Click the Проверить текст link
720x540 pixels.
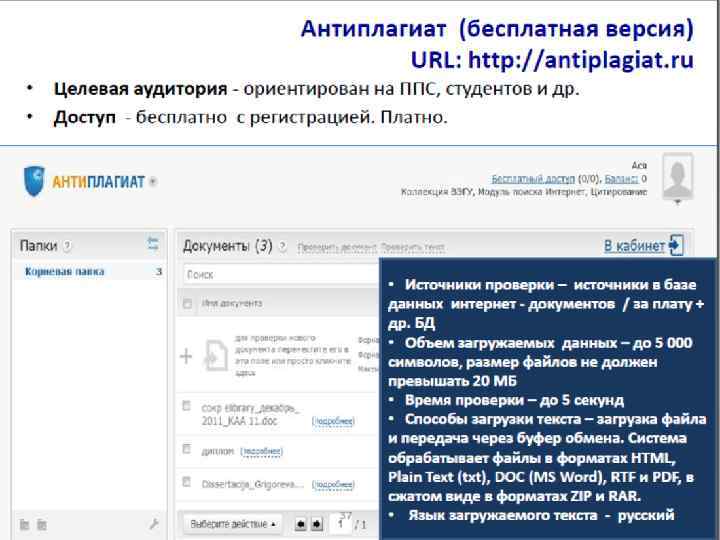tap(412, 248)
